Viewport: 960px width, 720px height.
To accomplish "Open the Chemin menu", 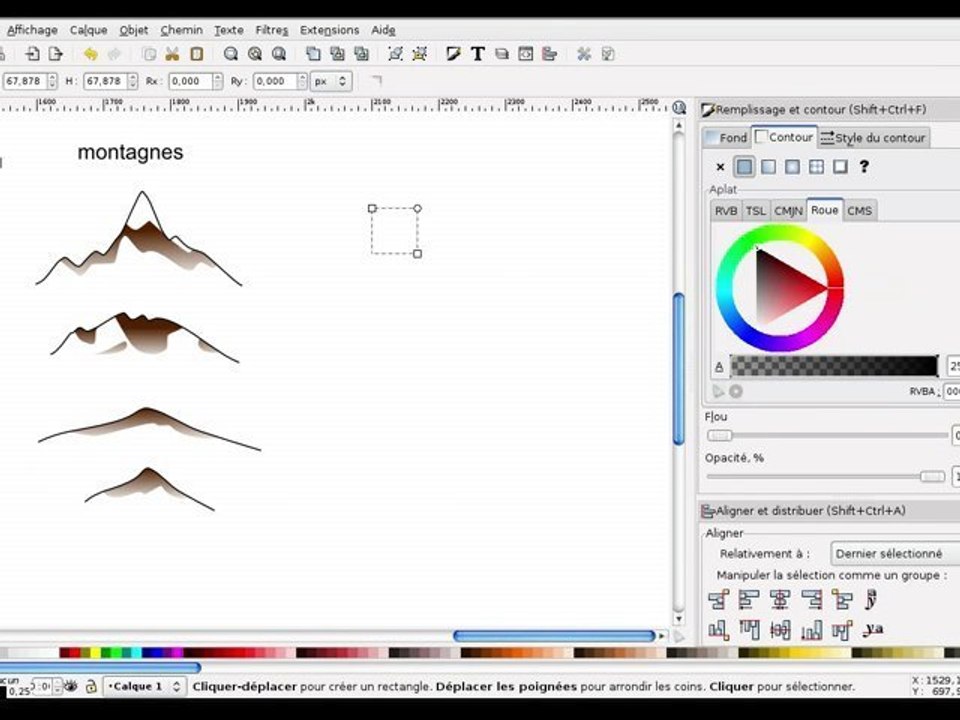I will 181,30.
